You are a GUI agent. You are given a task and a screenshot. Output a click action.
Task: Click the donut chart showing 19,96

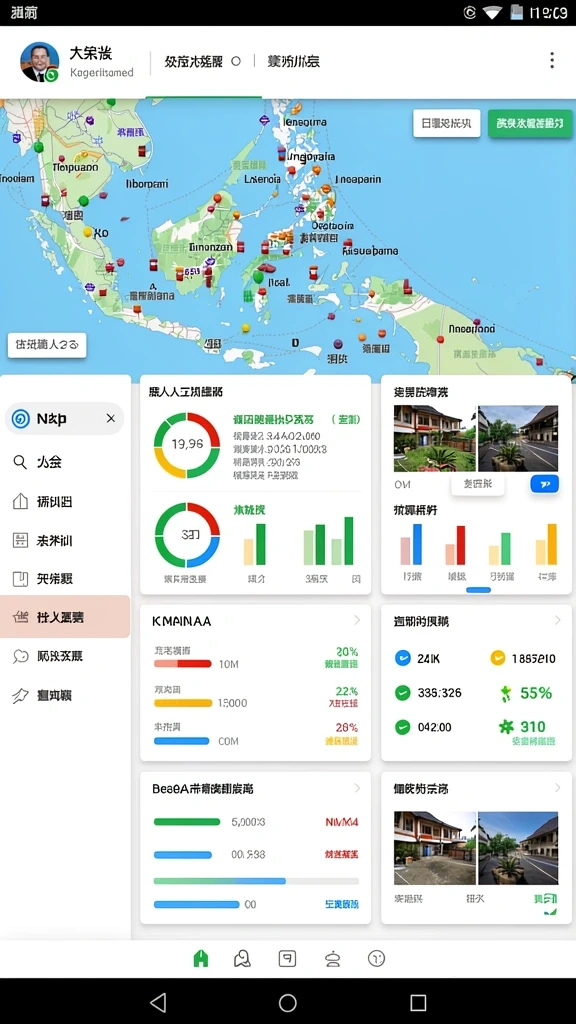[x=187, y=445]
